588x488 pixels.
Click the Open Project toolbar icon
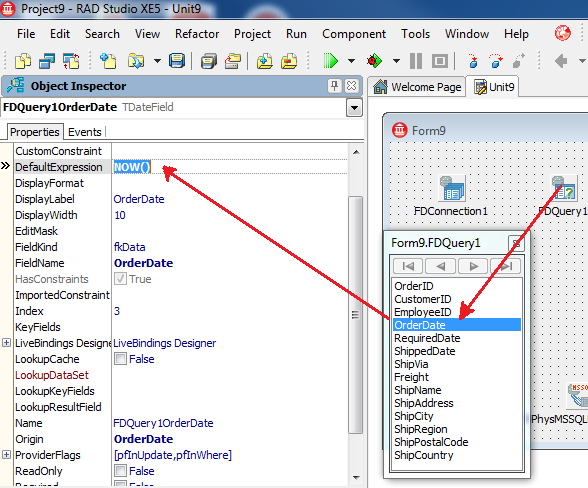pos(136,61)
